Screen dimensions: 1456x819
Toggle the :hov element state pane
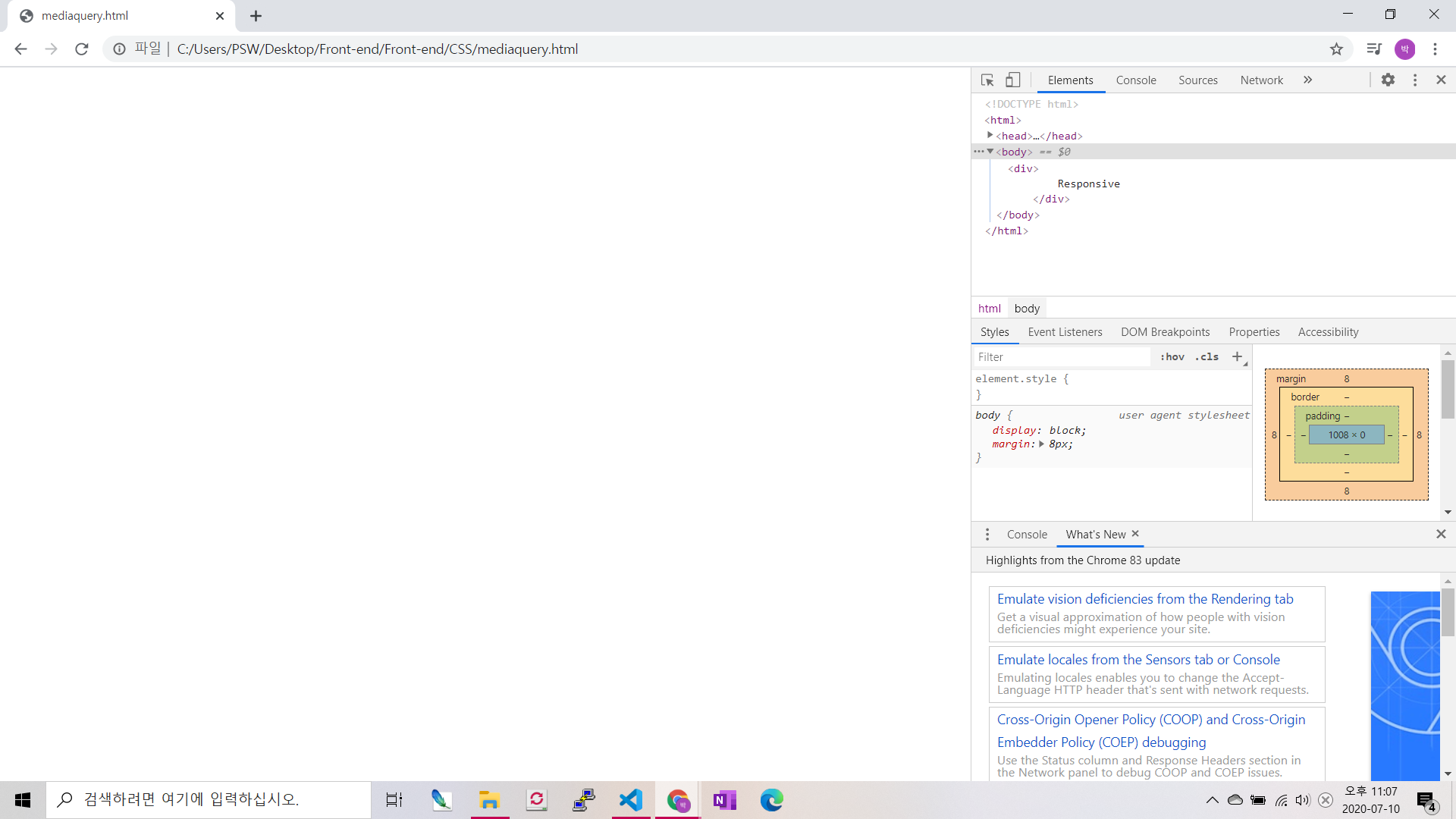coord(1172,356)
